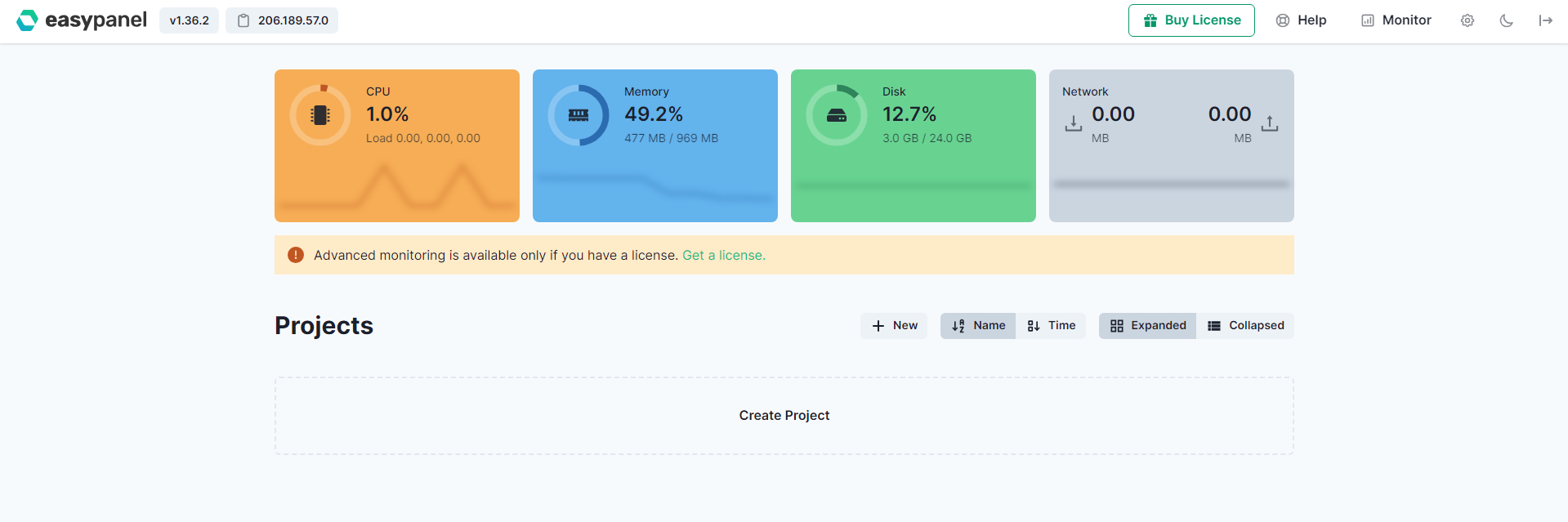Screen dimensions: 1568x522
Task: Click the network upload arrow icon
Action: (x=1270, y=123)
